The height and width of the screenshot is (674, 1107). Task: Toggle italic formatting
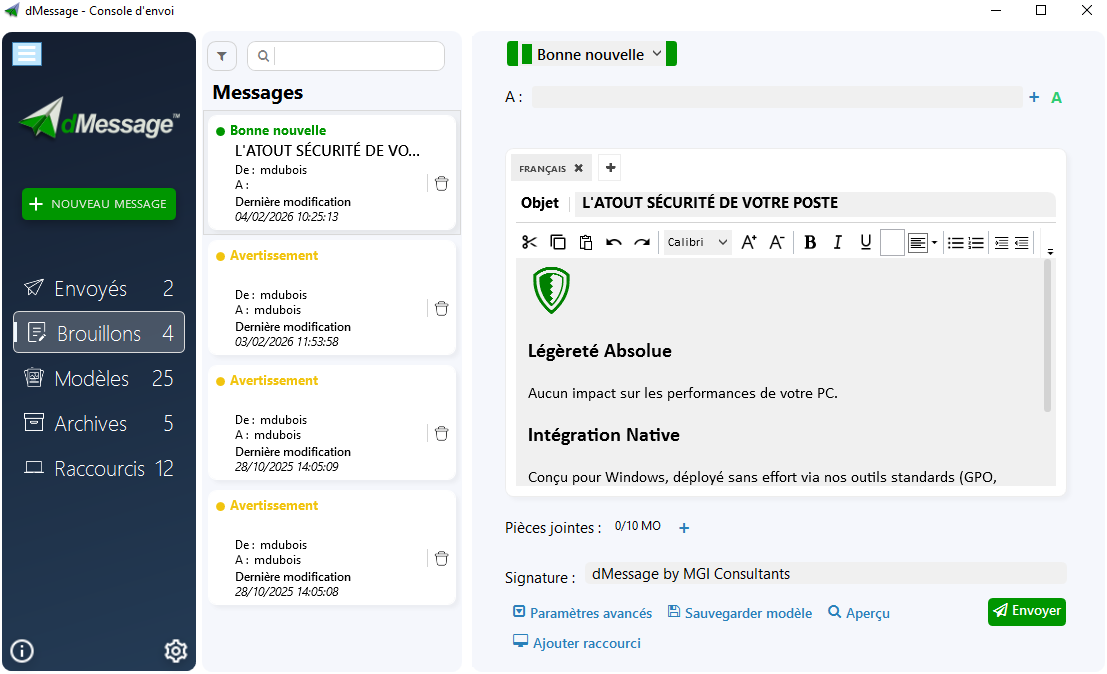(838, 242)
